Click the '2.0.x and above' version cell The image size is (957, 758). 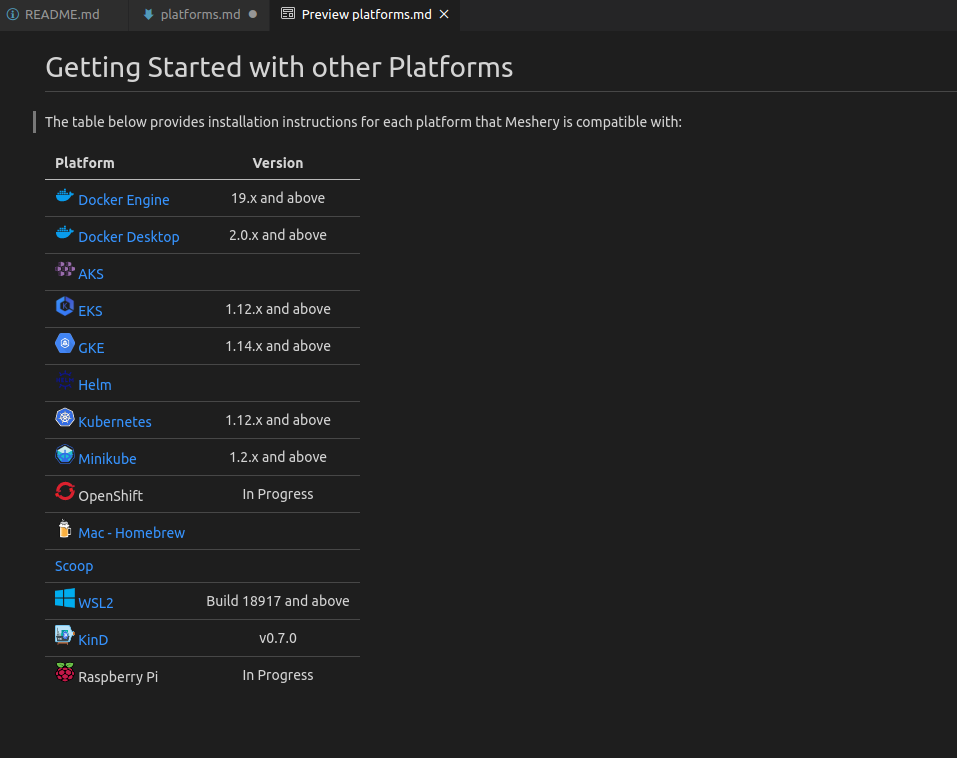(278, 235)
